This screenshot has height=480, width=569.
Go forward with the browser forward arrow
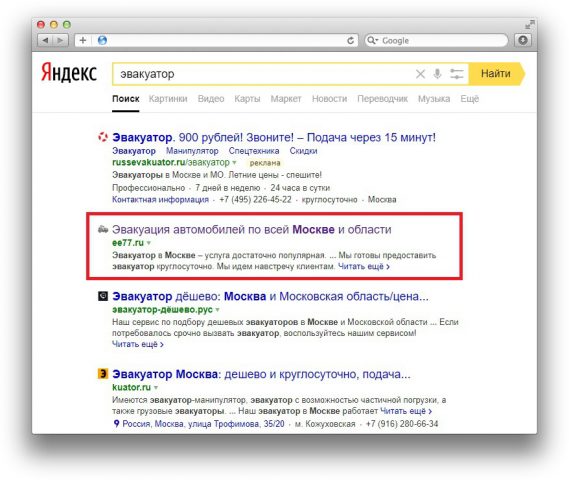[x=61, y=40]
